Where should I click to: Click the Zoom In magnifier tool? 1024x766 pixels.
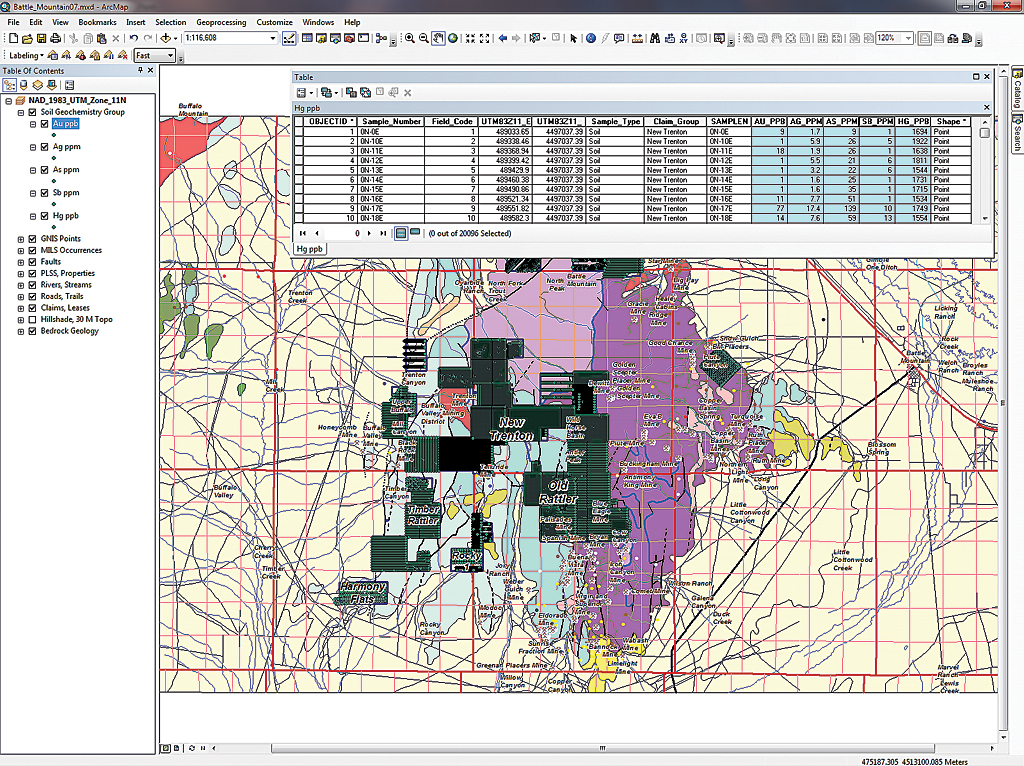pyautogui.click(x=409, y=39)
